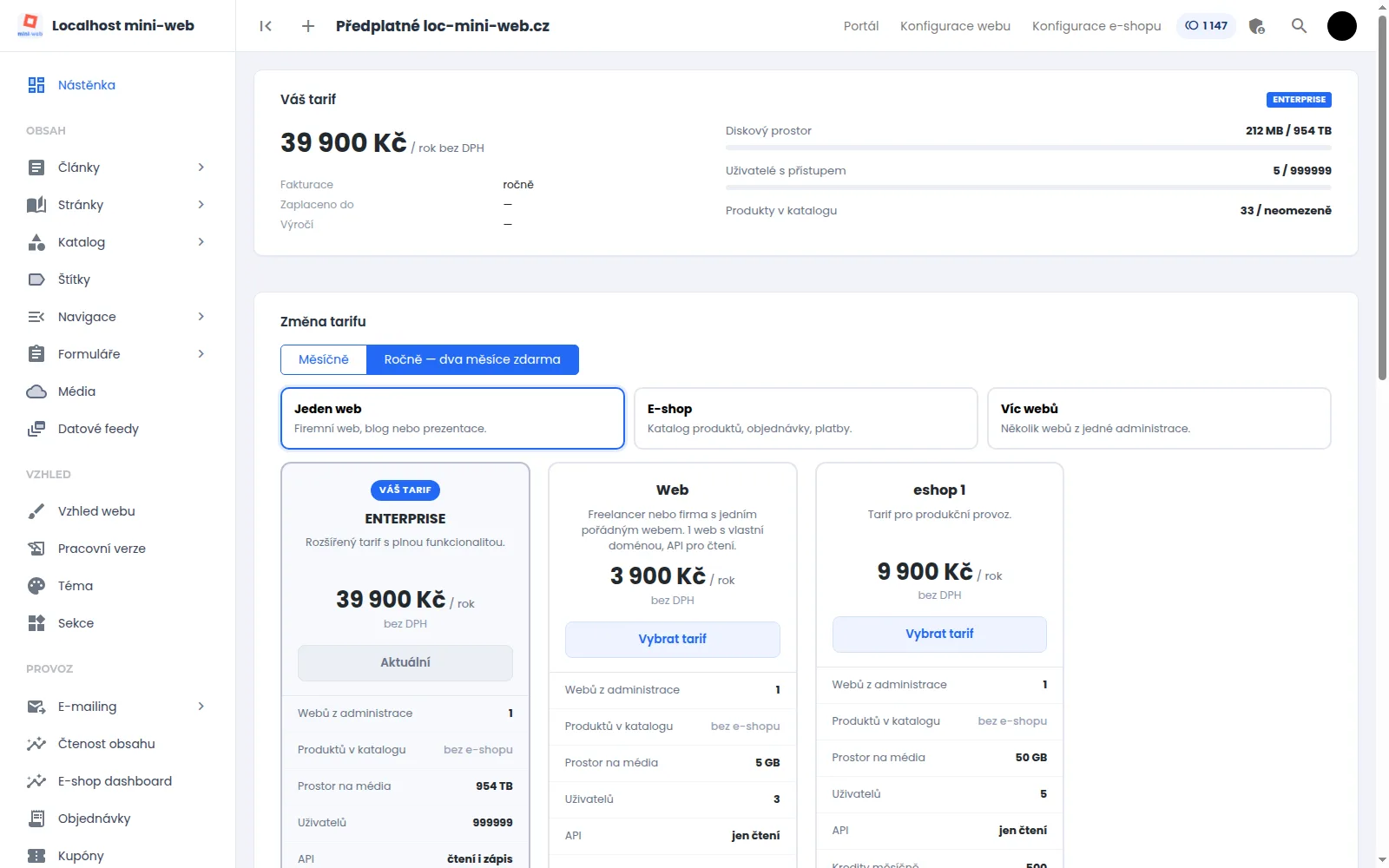Expand the Katalog submenu chevron
The width and height of the screenshot is (1389, 868).
[201, 242]
